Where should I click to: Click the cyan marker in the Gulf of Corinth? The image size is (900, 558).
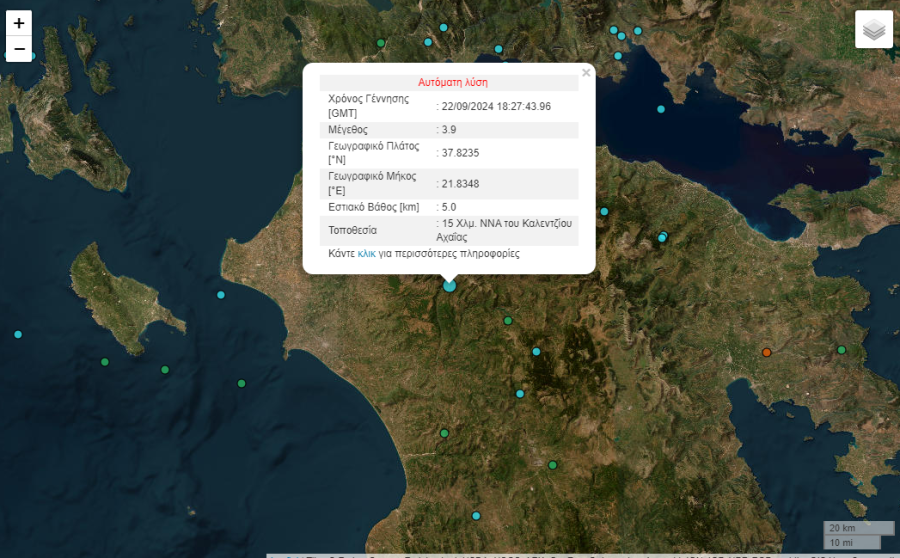661,109
